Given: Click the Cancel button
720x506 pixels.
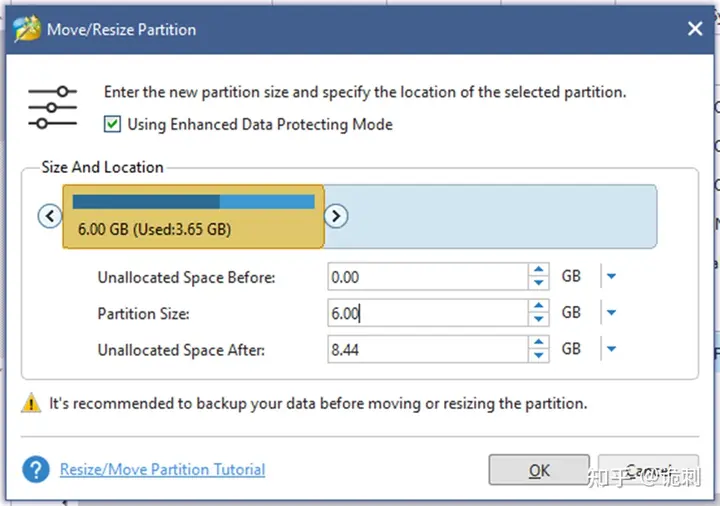Looking at the screenshot, I should (648, 470).
